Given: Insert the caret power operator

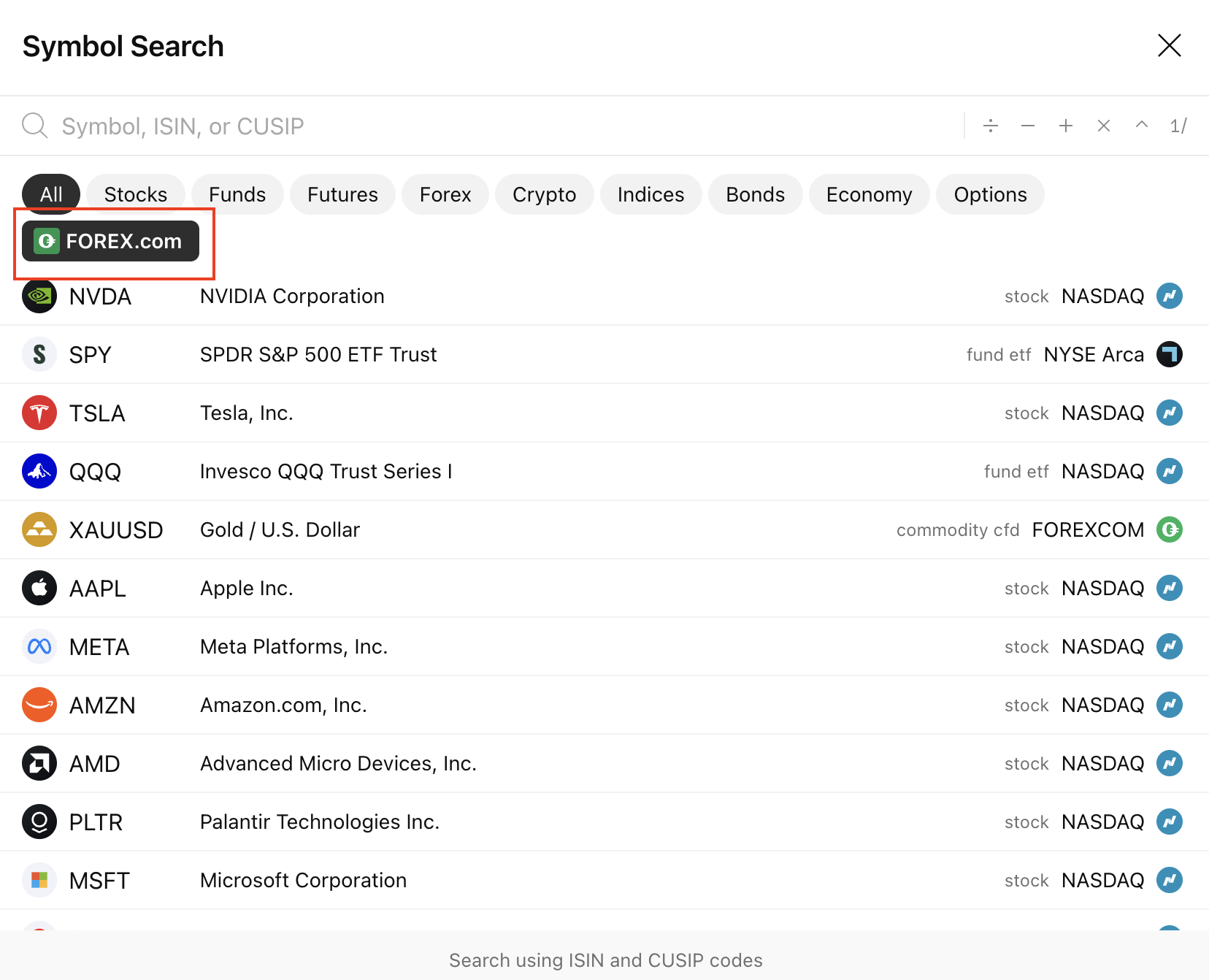Looking at the screenshot, I should pos(1142,126).
